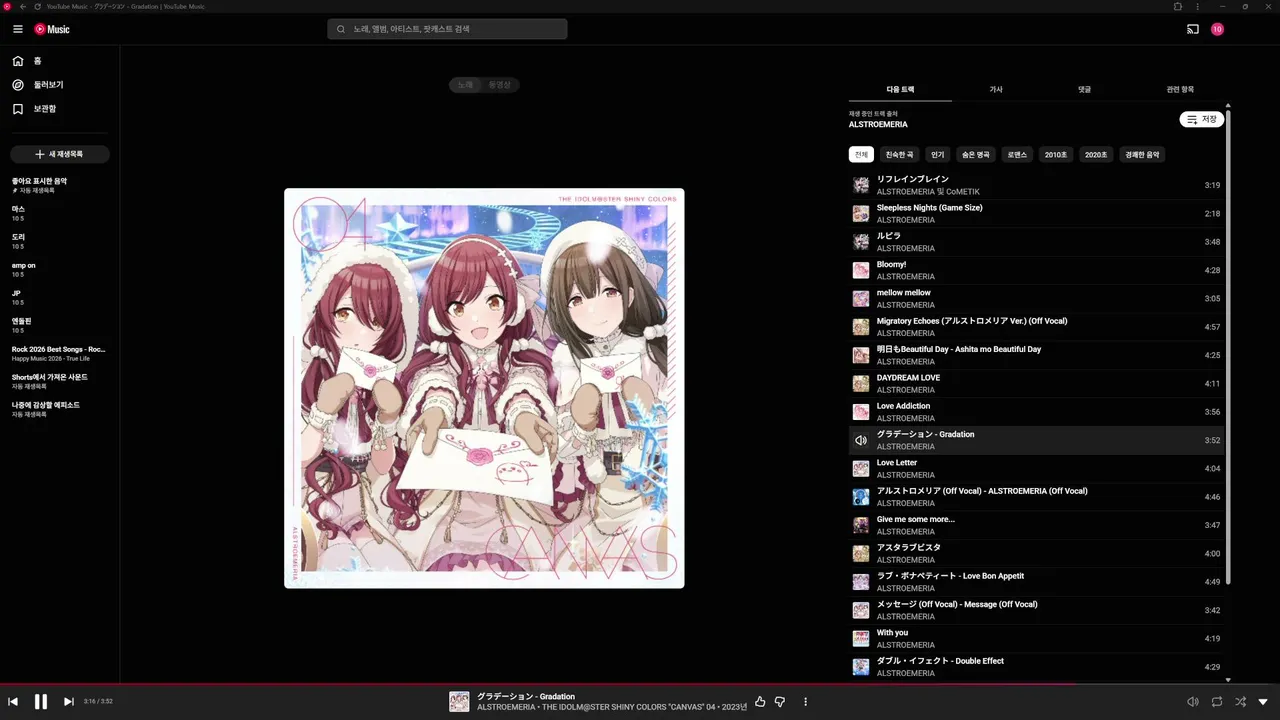Image resolution: width=1280 pixels, height=720 pixels.
Task: Pause the current song
Action: pos(41,702)
